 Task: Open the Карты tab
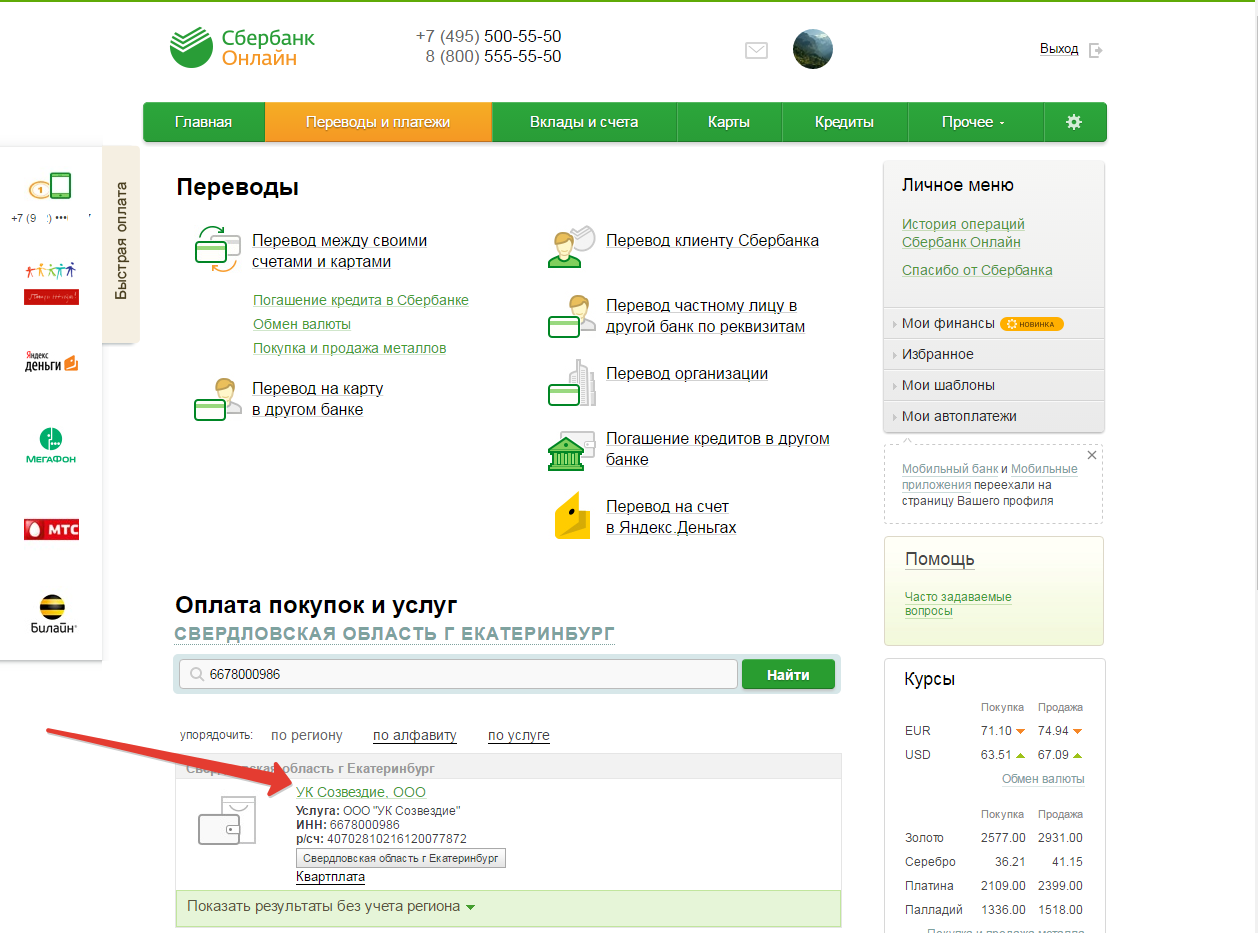click(x=729, y=122)
